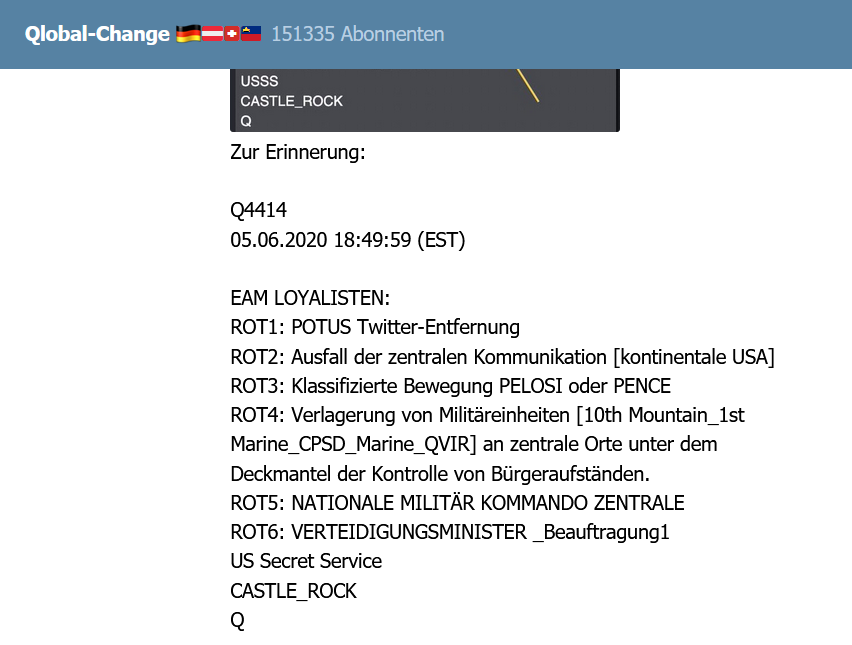Click the 05.06.2020 18:49:59 timestamp
This screenshot has height=645, width=852.
pyautogui.click(x=347, y=239)
